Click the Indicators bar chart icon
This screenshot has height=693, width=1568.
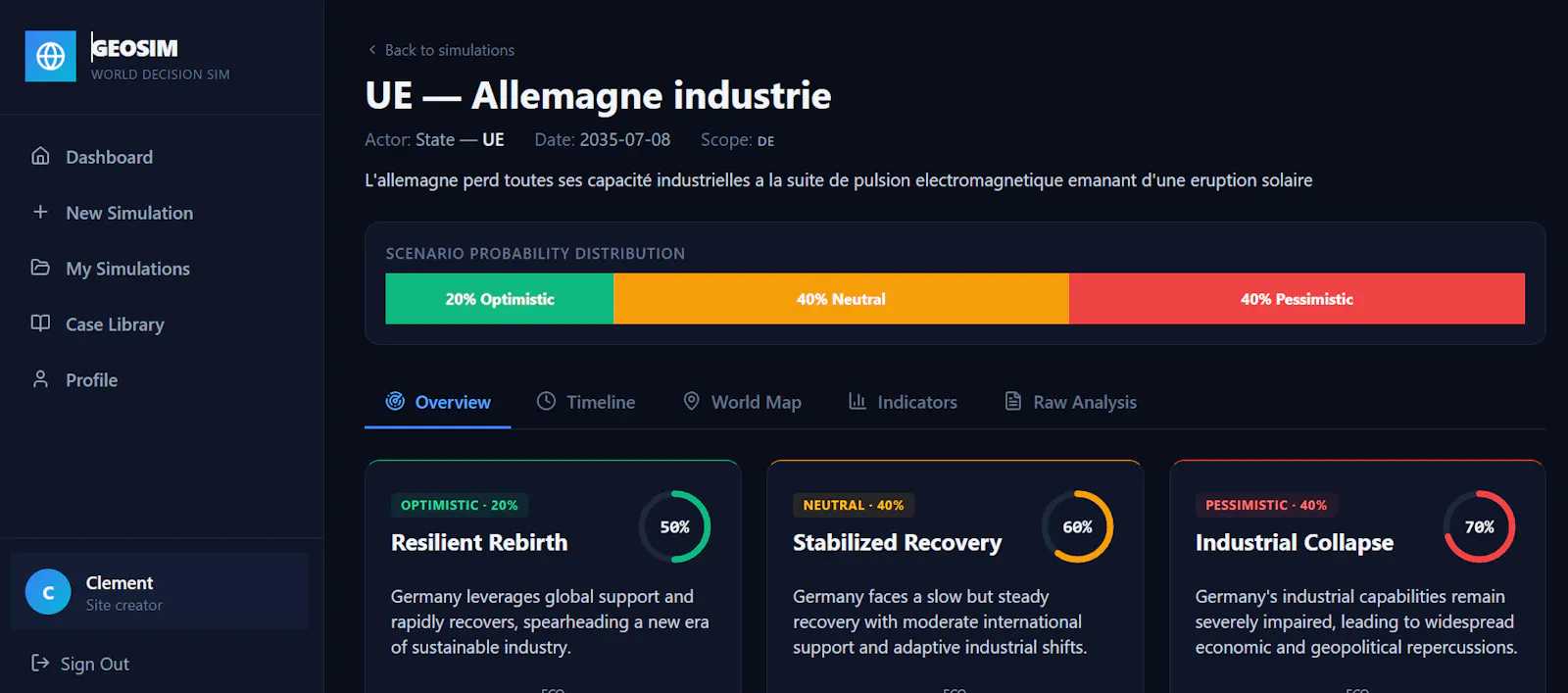857,401
